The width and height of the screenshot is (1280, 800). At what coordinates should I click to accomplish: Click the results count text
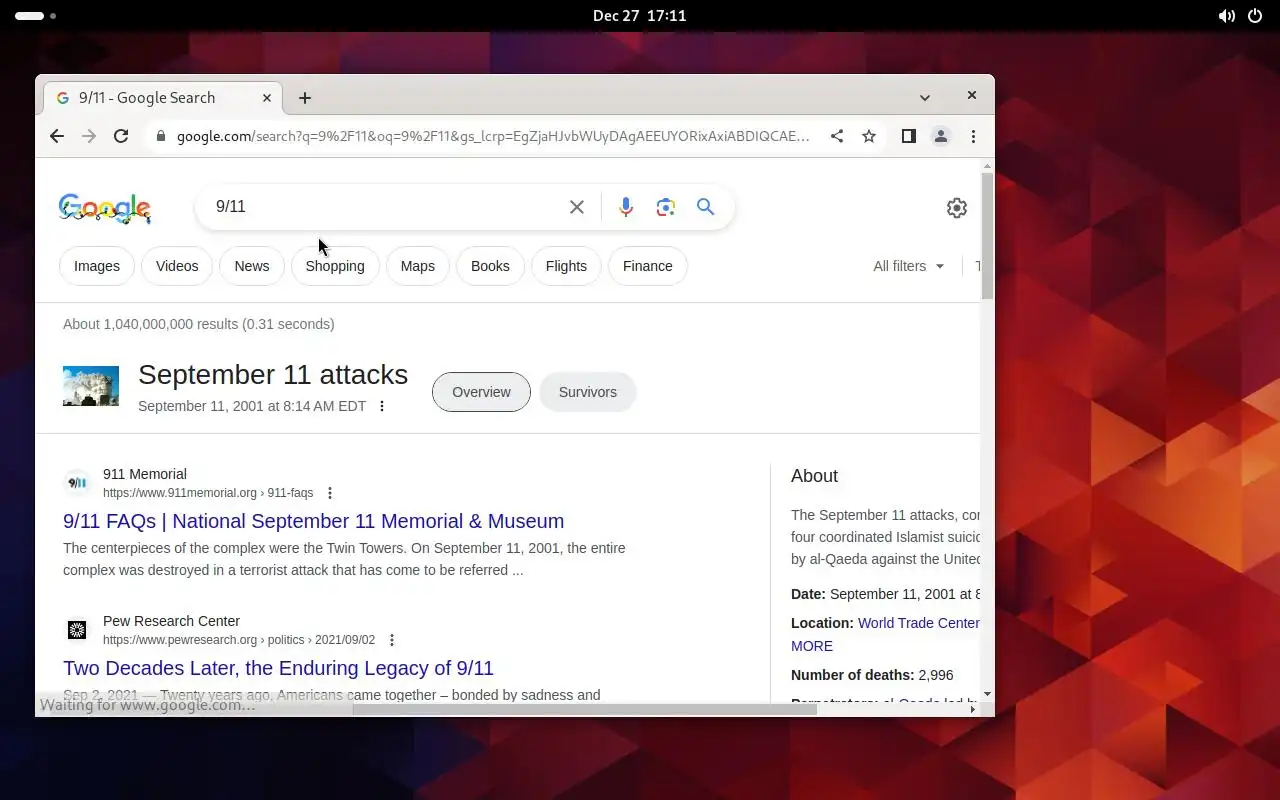click(x=199, y=324)
